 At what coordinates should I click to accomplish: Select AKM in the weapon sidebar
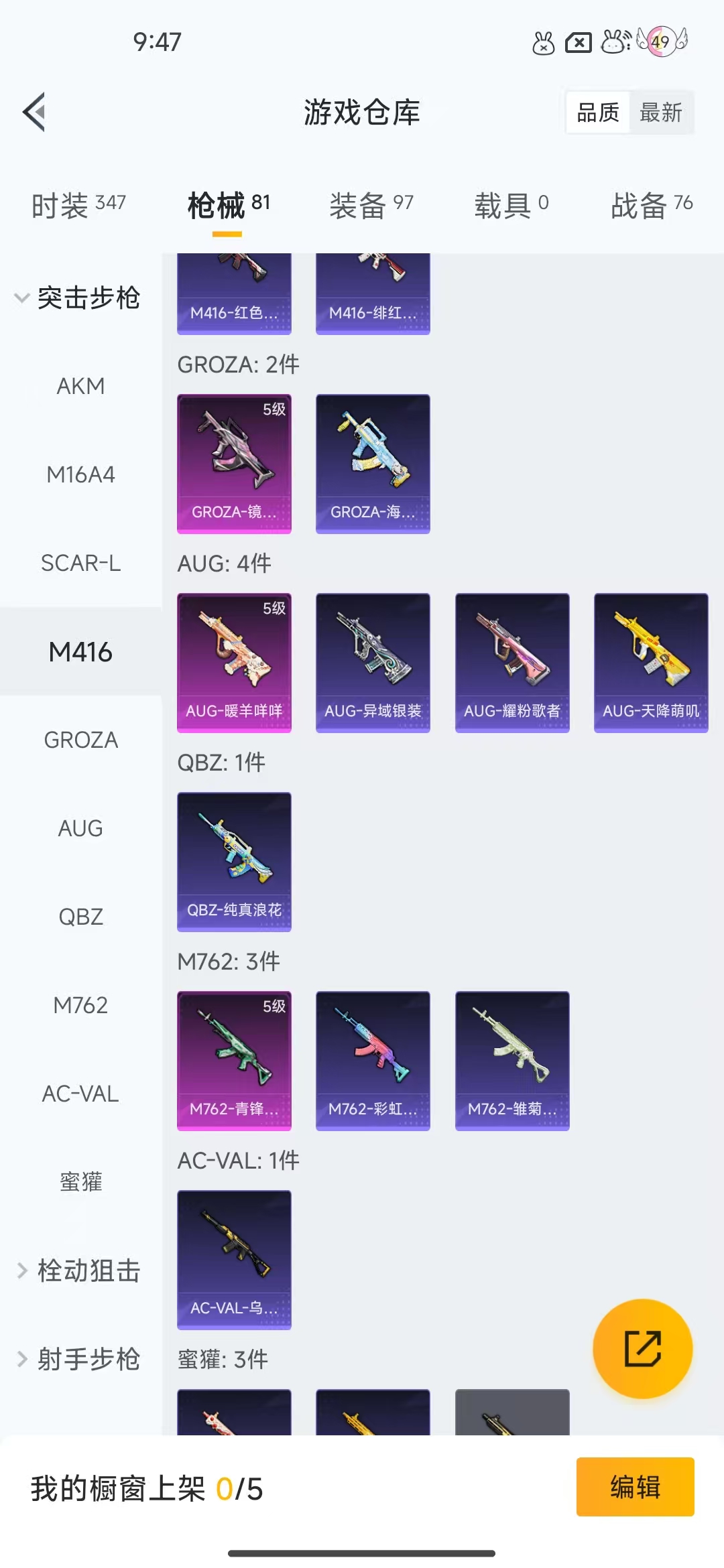point(80,386)
